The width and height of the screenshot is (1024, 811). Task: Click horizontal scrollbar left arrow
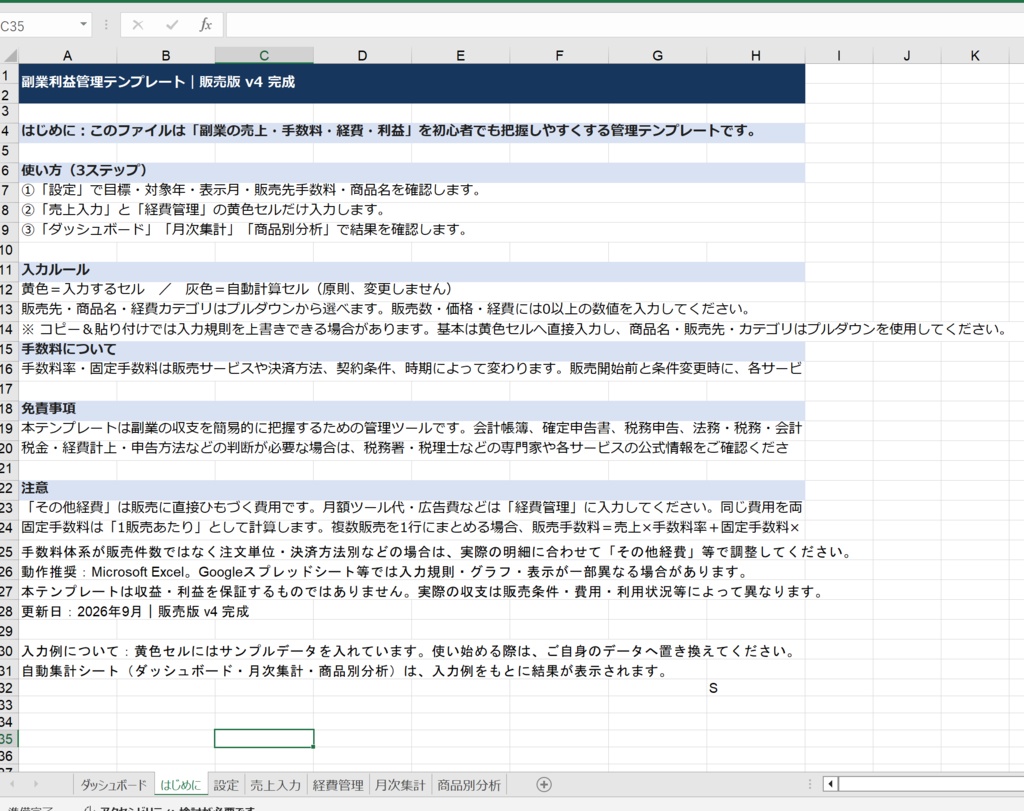point(831,784)
